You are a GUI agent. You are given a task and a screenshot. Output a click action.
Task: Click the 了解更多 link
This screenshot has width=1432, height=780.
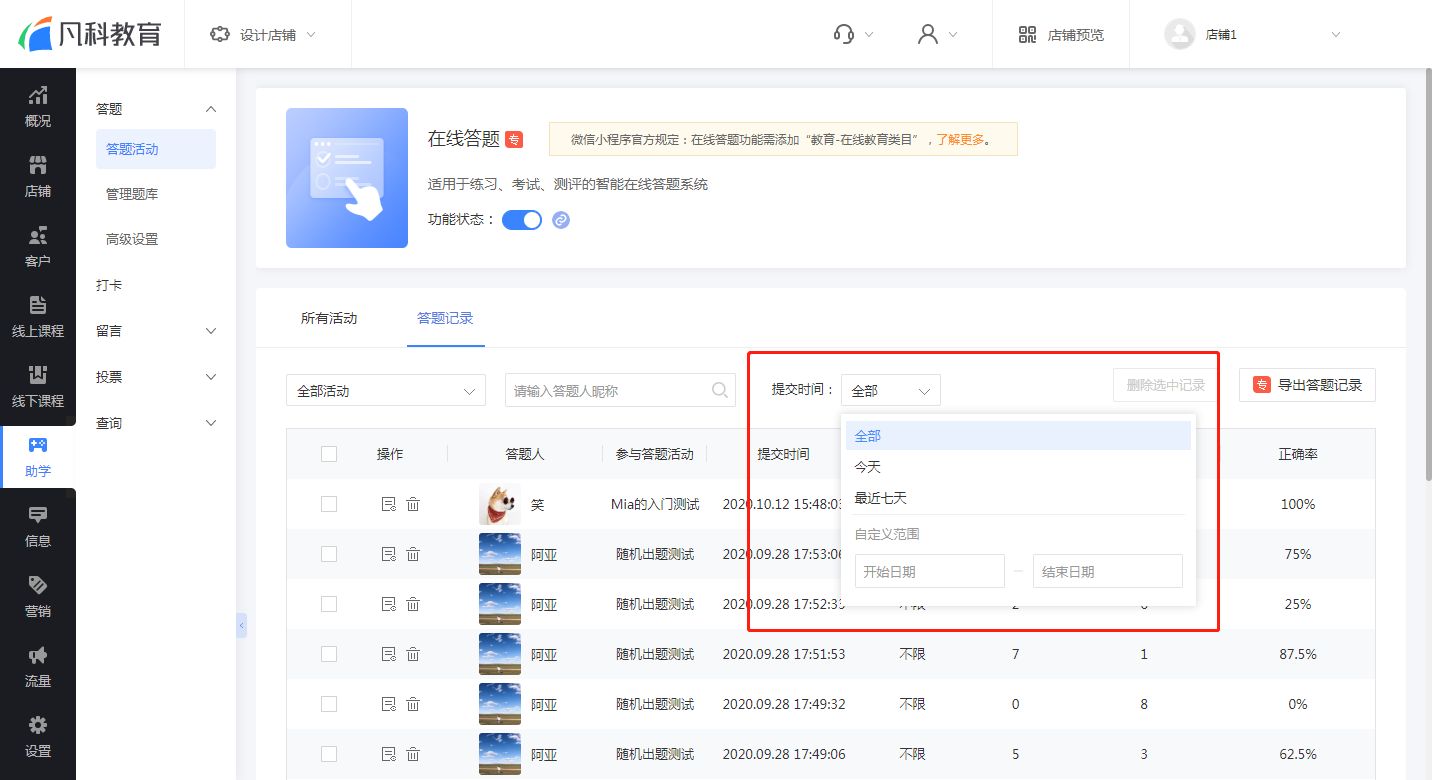pos(959,140)
